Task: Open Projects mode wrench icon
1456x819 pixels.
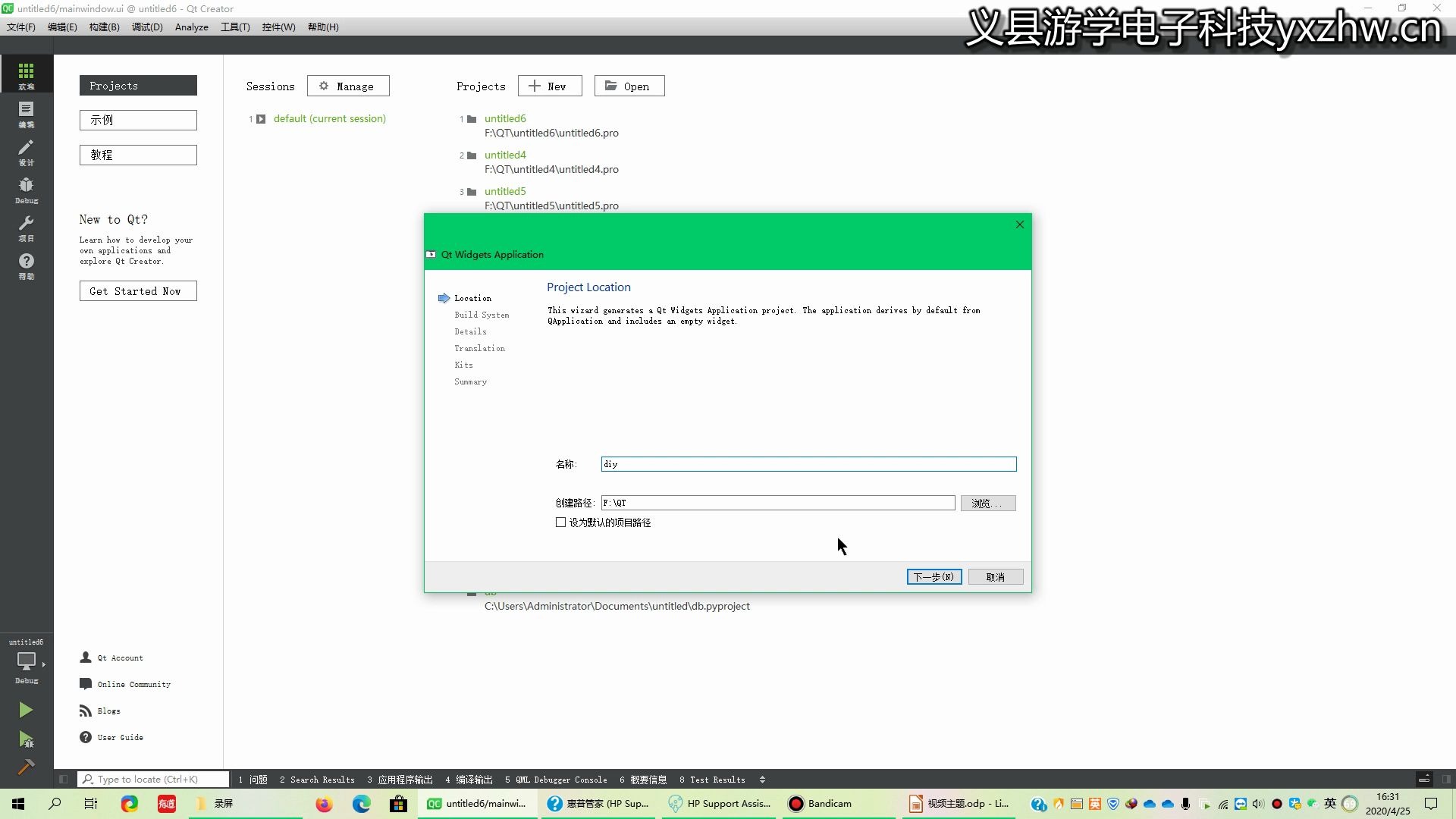Action: [x=27, y=227]
